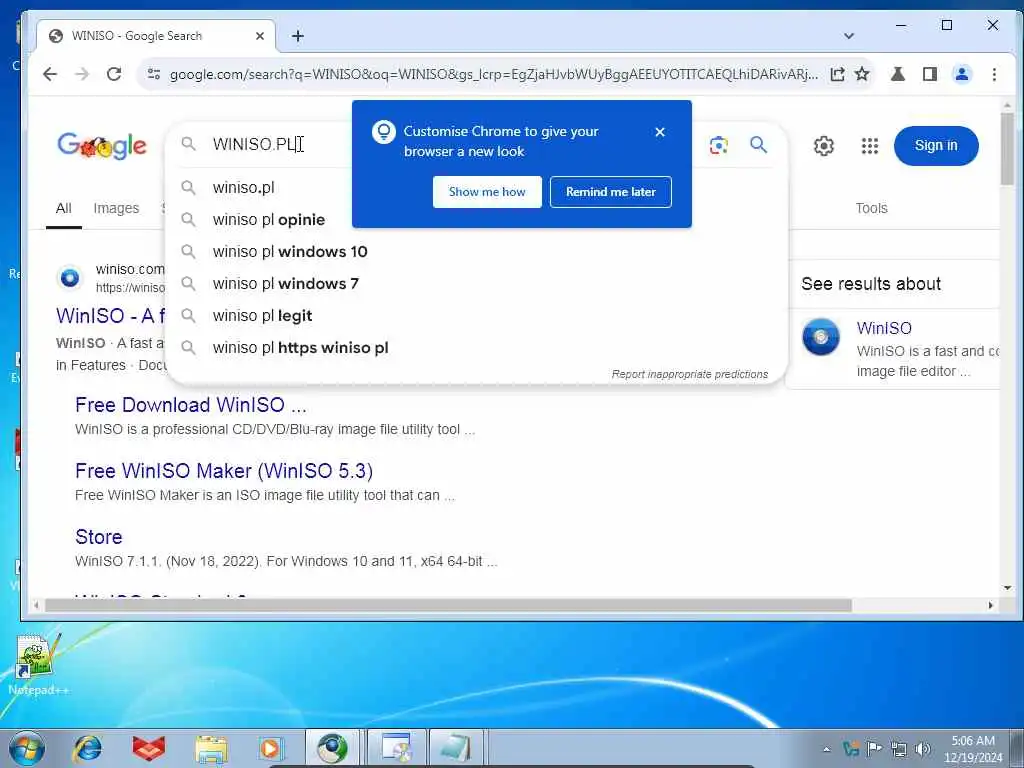Go back to previous page
This screenshot has width=1024, height=768.
(50, 74)
